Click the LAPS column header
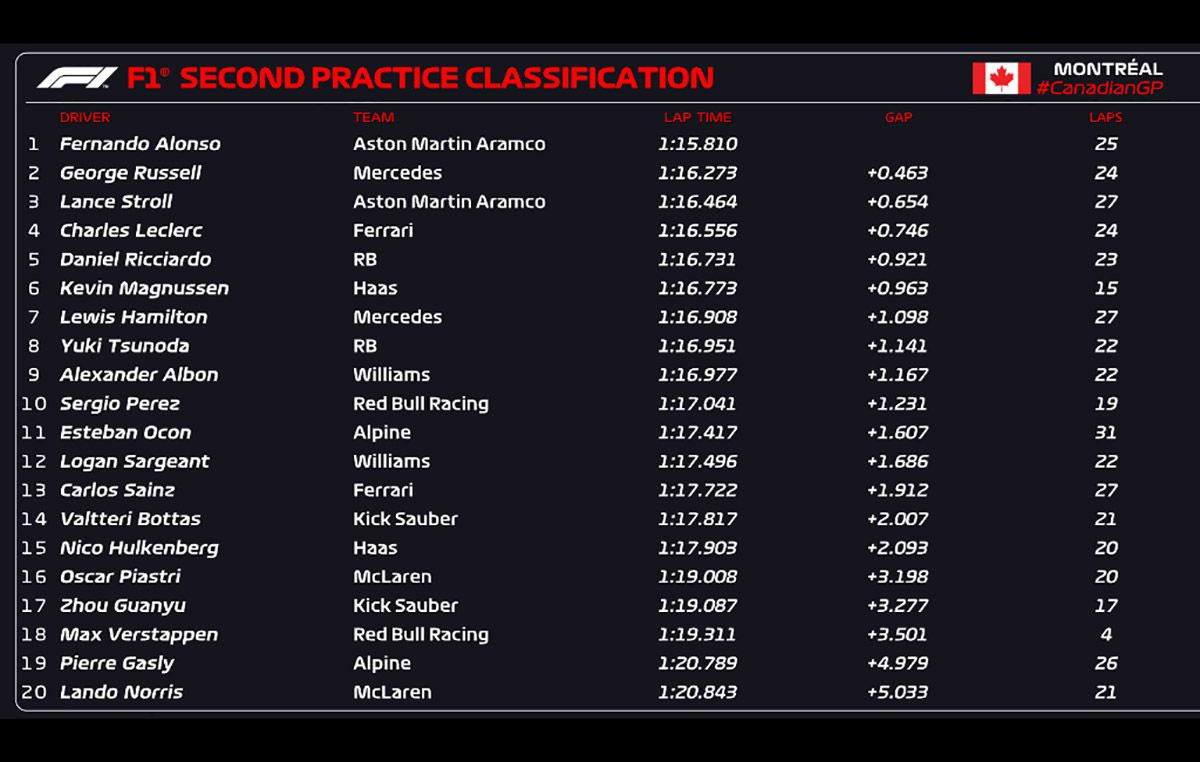Screen dimensions: 1200x762 click(1105, 117)
